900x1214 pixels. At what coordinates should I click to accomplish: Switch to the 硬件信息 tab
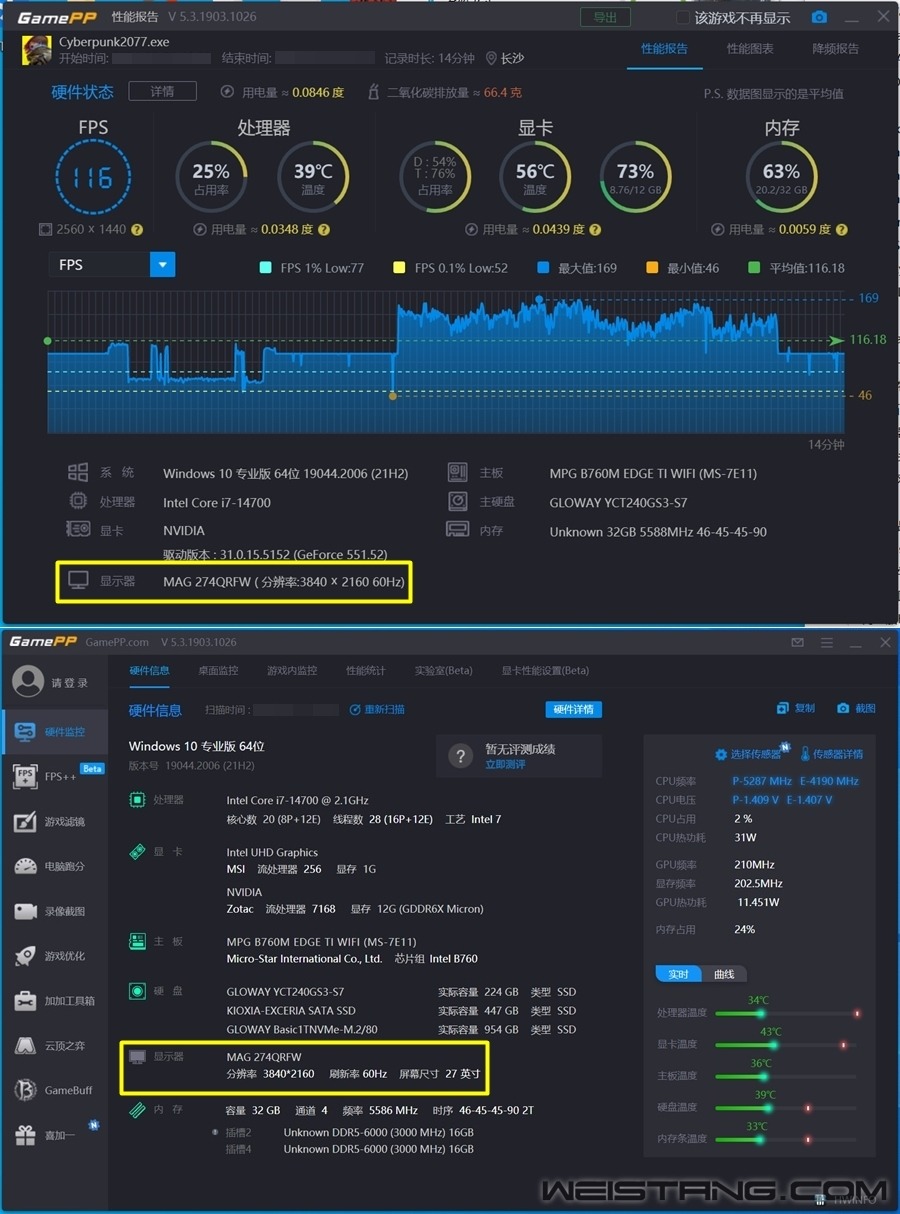point(149,670)
